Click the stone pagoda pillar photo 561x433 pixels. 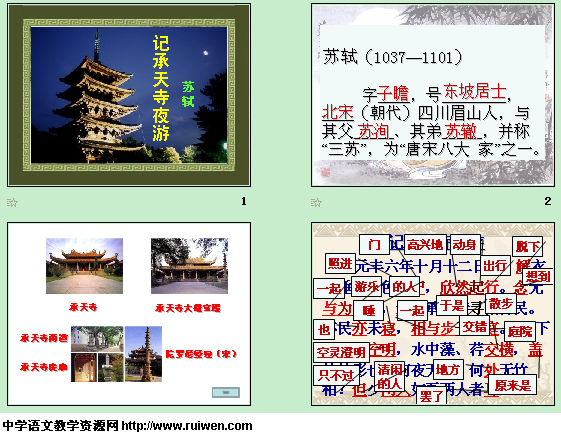(143, 354)
